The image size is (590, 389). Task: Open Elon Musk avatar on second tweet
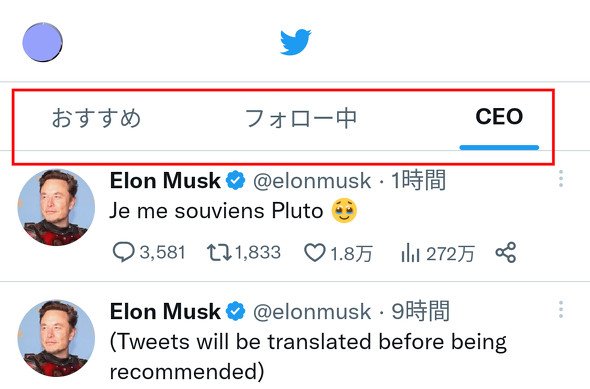(56, 338)
